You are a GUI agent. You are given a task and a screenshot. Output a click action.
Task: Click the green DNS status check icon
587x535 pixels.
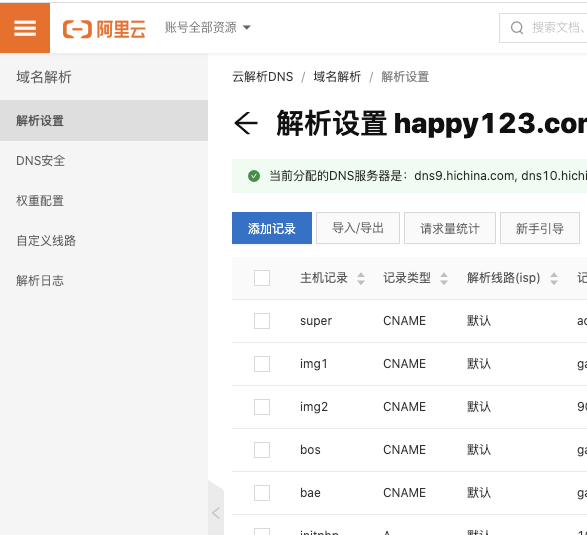click(254, 176)
